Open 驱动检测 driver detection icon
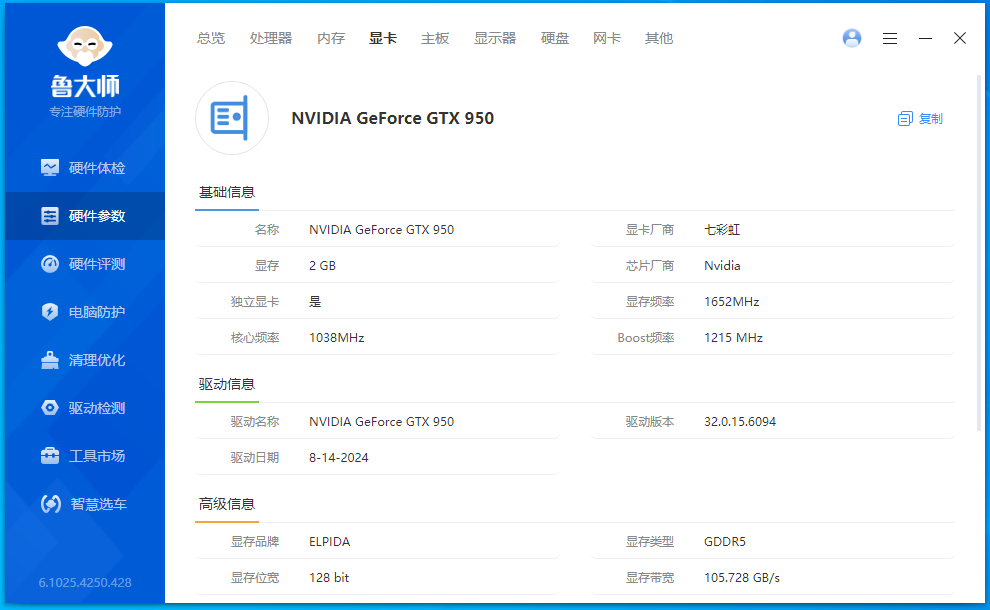The height and width of the screenshot is (610, 990). coord(50,408)
